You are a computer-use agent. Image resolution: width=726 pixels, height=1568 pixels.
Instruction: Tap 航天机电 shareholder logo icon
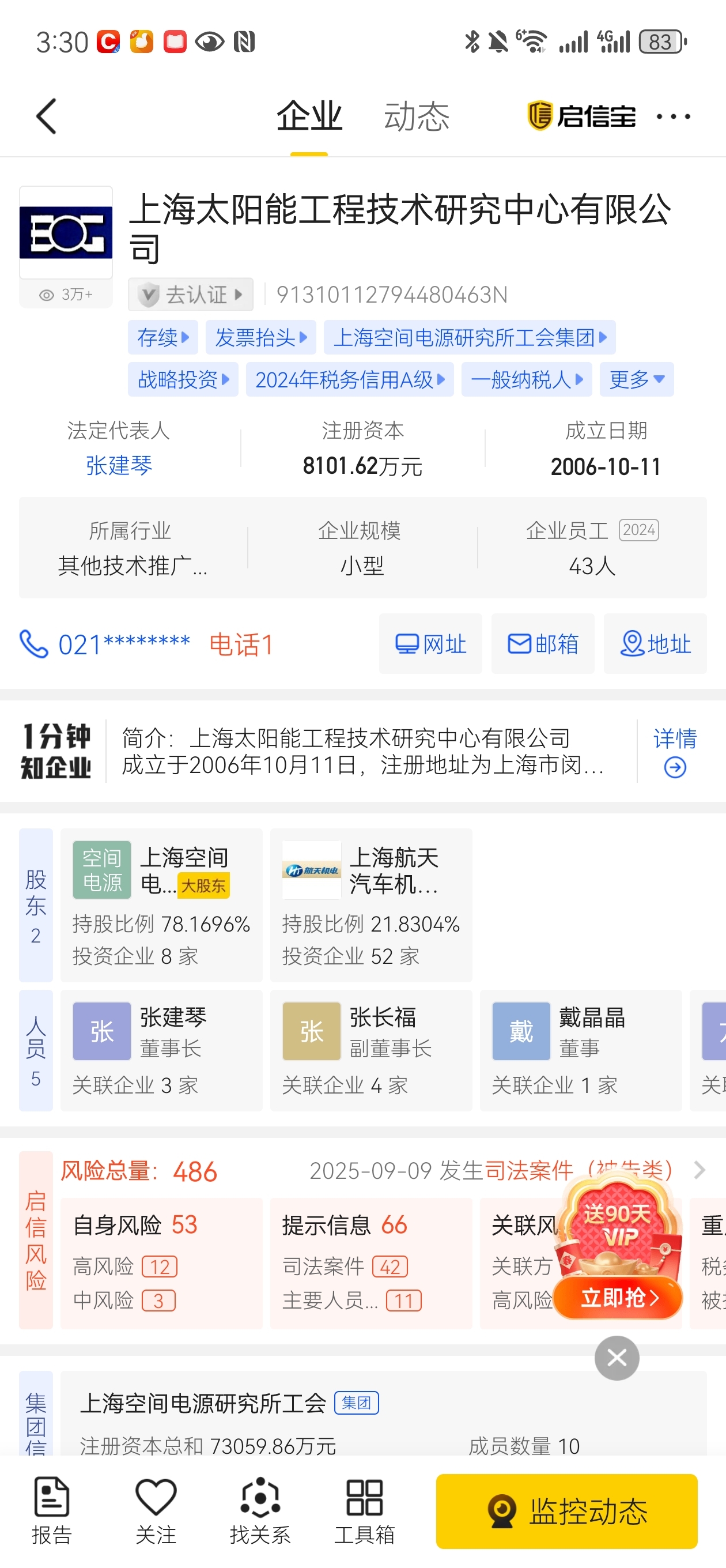[312, 870]
